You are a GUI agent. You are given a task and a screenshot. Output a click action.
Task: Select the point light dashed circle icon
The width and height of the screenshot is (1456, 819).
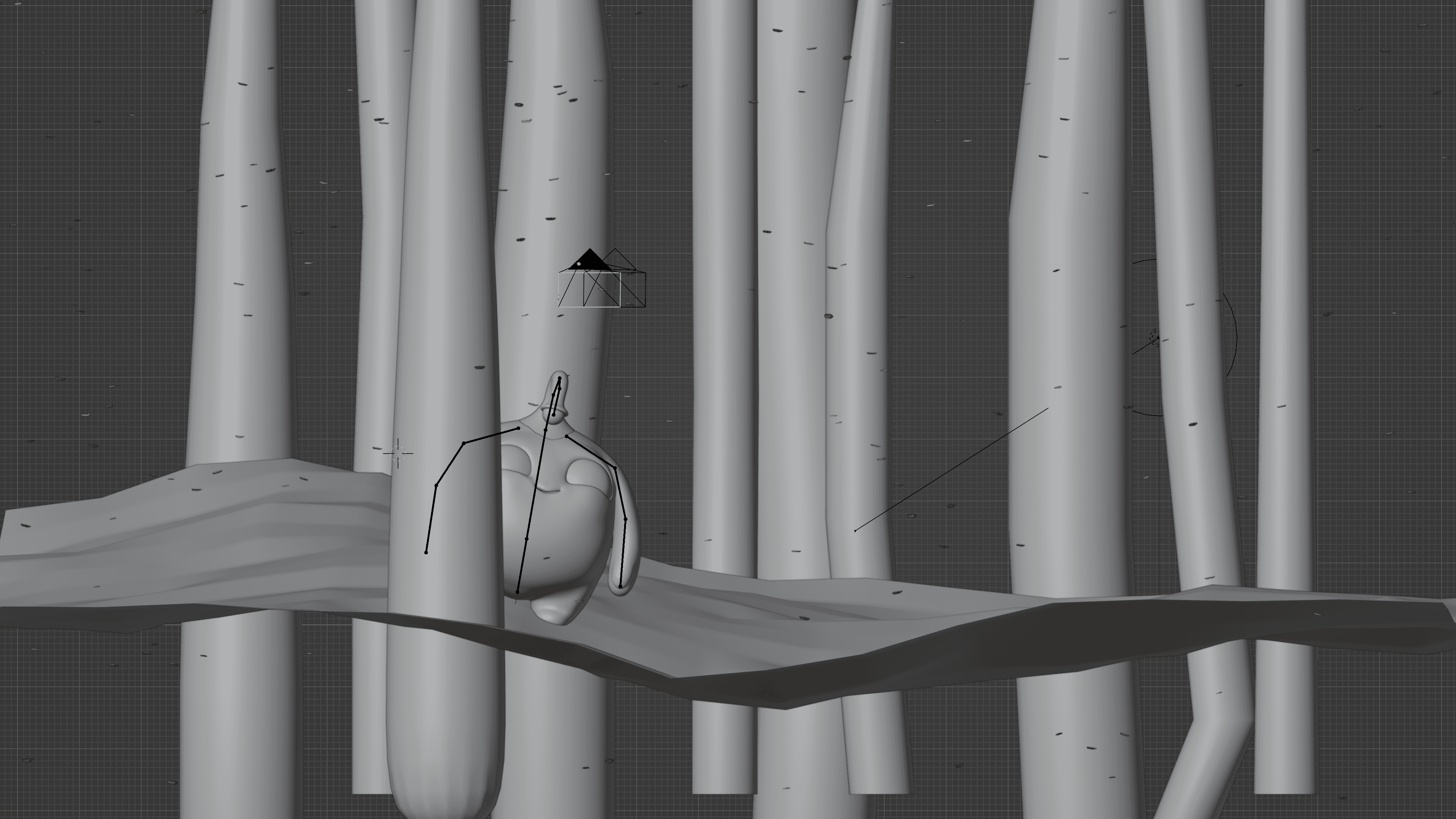pos(1155,338)
